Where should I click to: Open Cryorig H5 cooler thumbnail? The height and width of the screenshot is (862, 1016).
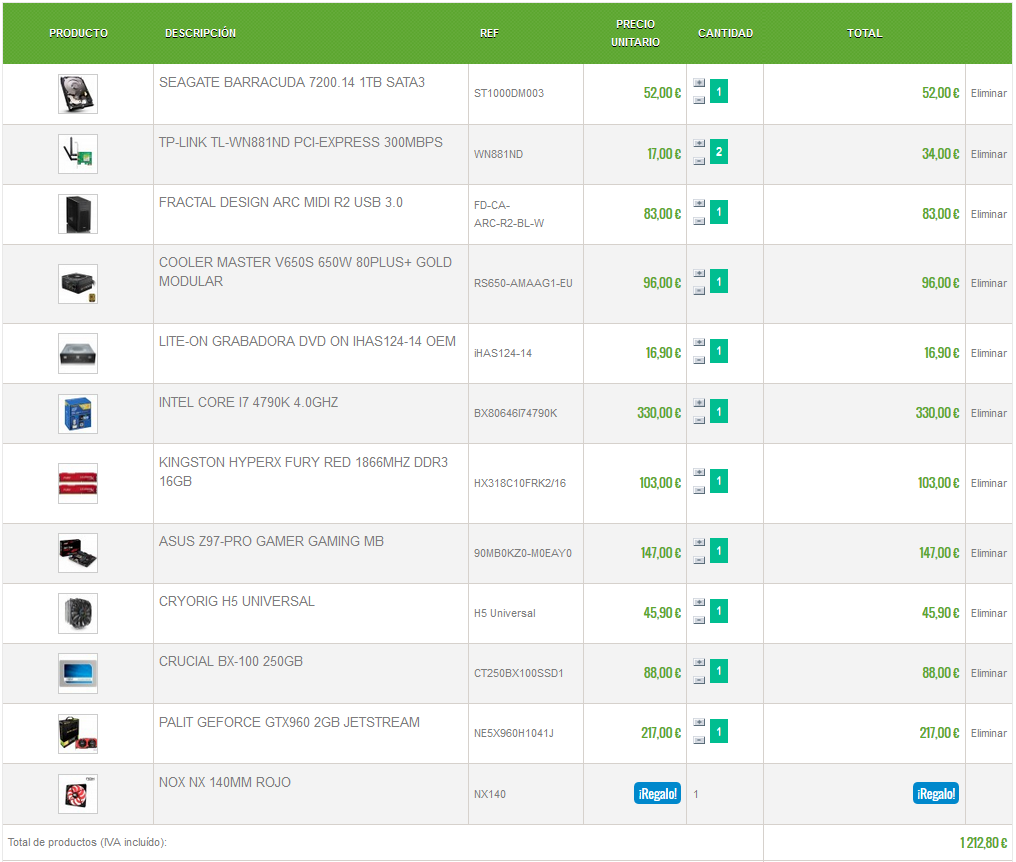tap(78, 614)
